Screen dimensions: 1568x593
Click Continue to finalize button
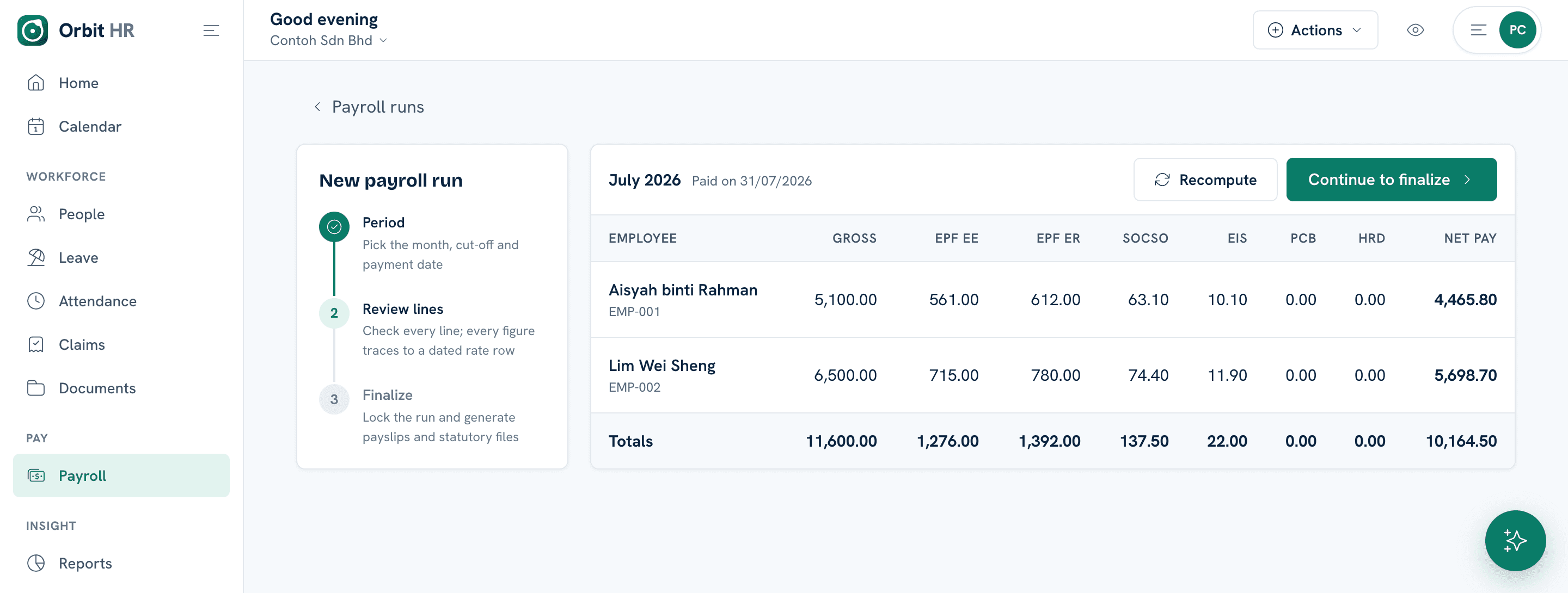point(1391,180)
